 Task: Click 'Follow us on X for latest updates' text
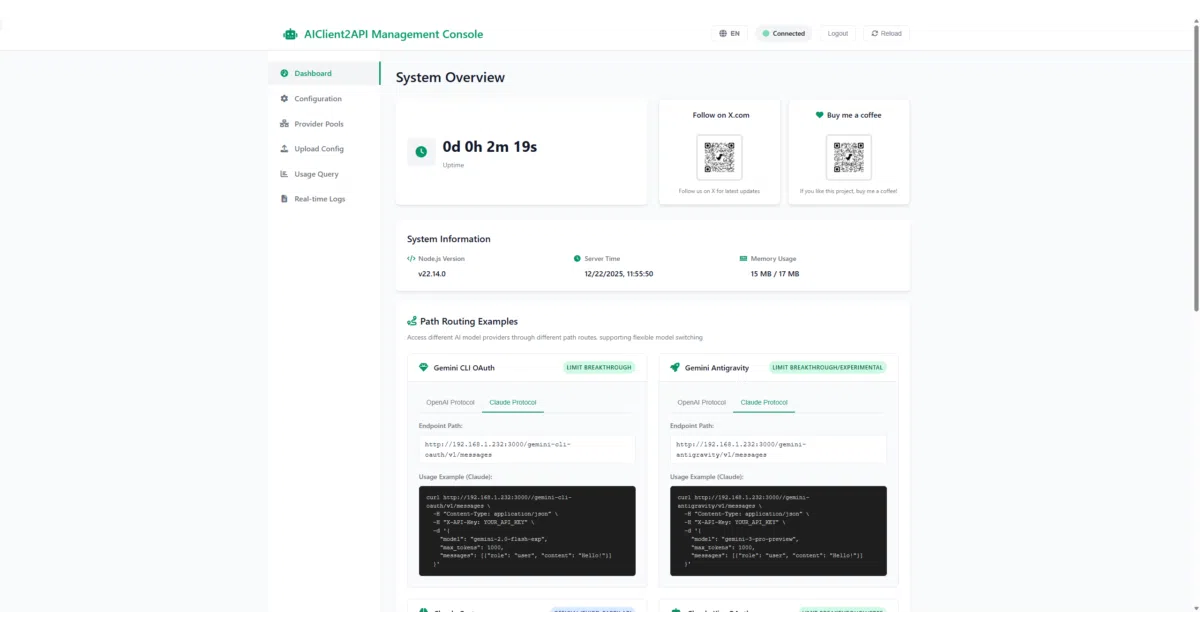(x=720, y=191)
